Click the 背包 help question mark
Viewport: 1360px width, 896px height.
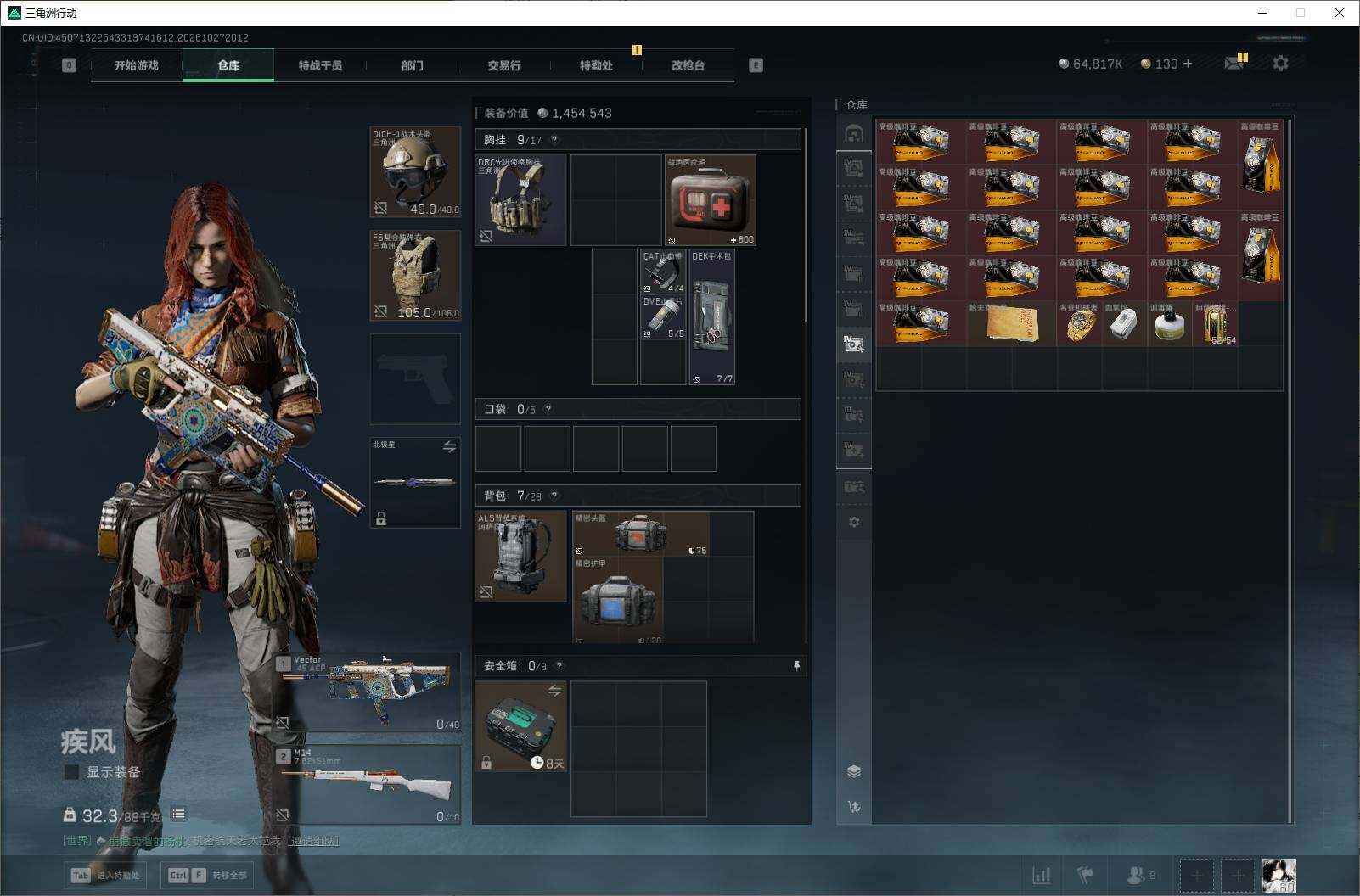tap(554, 496)
